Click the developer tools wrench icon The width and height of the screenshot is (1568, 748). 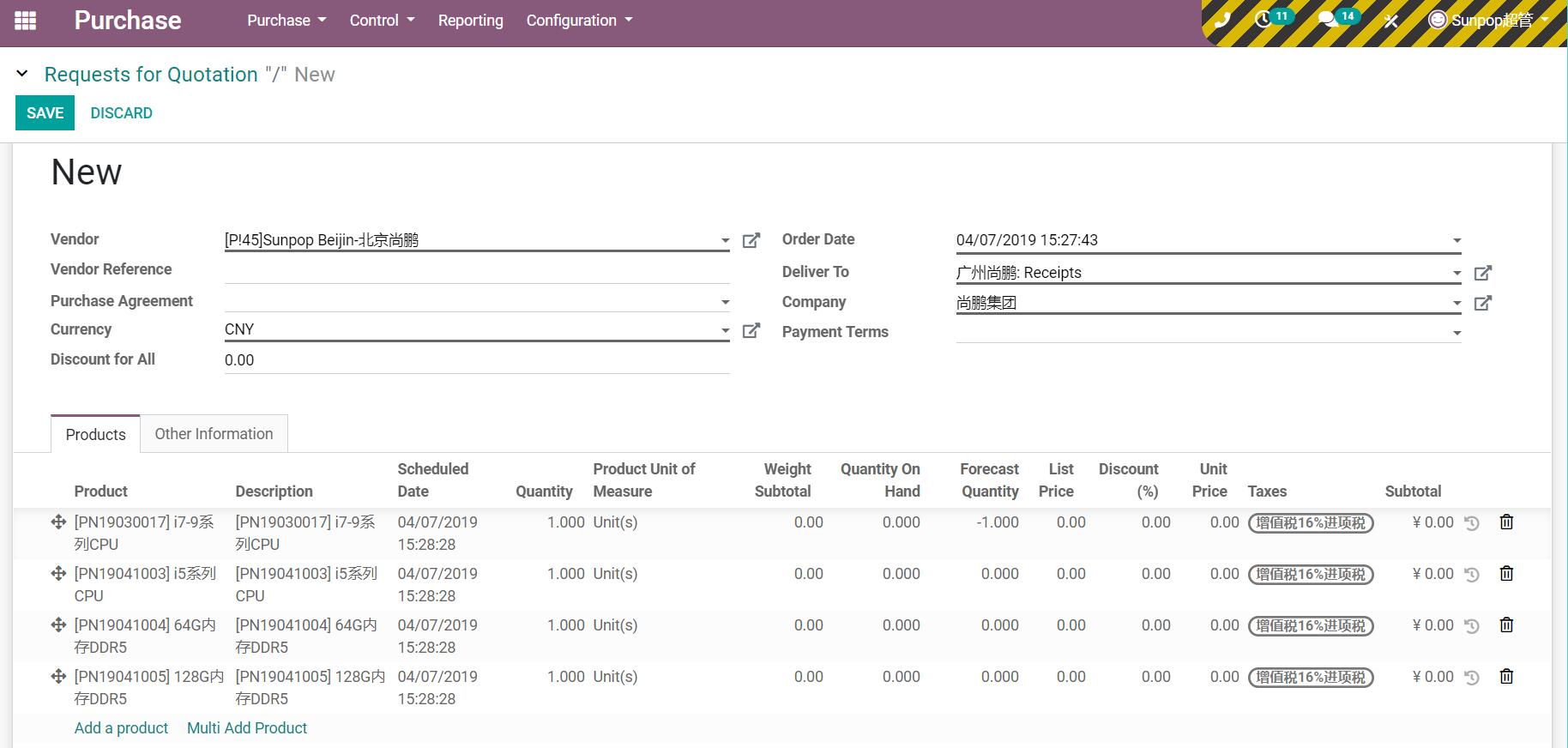(x=1390, y=21)
